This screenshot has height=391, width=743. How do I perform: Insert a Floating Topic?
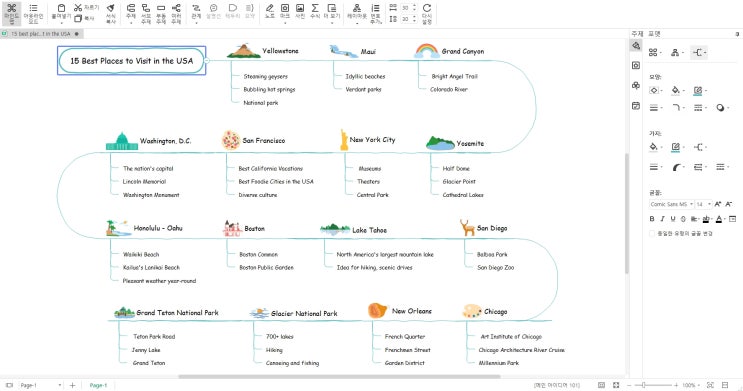point(161,13)
